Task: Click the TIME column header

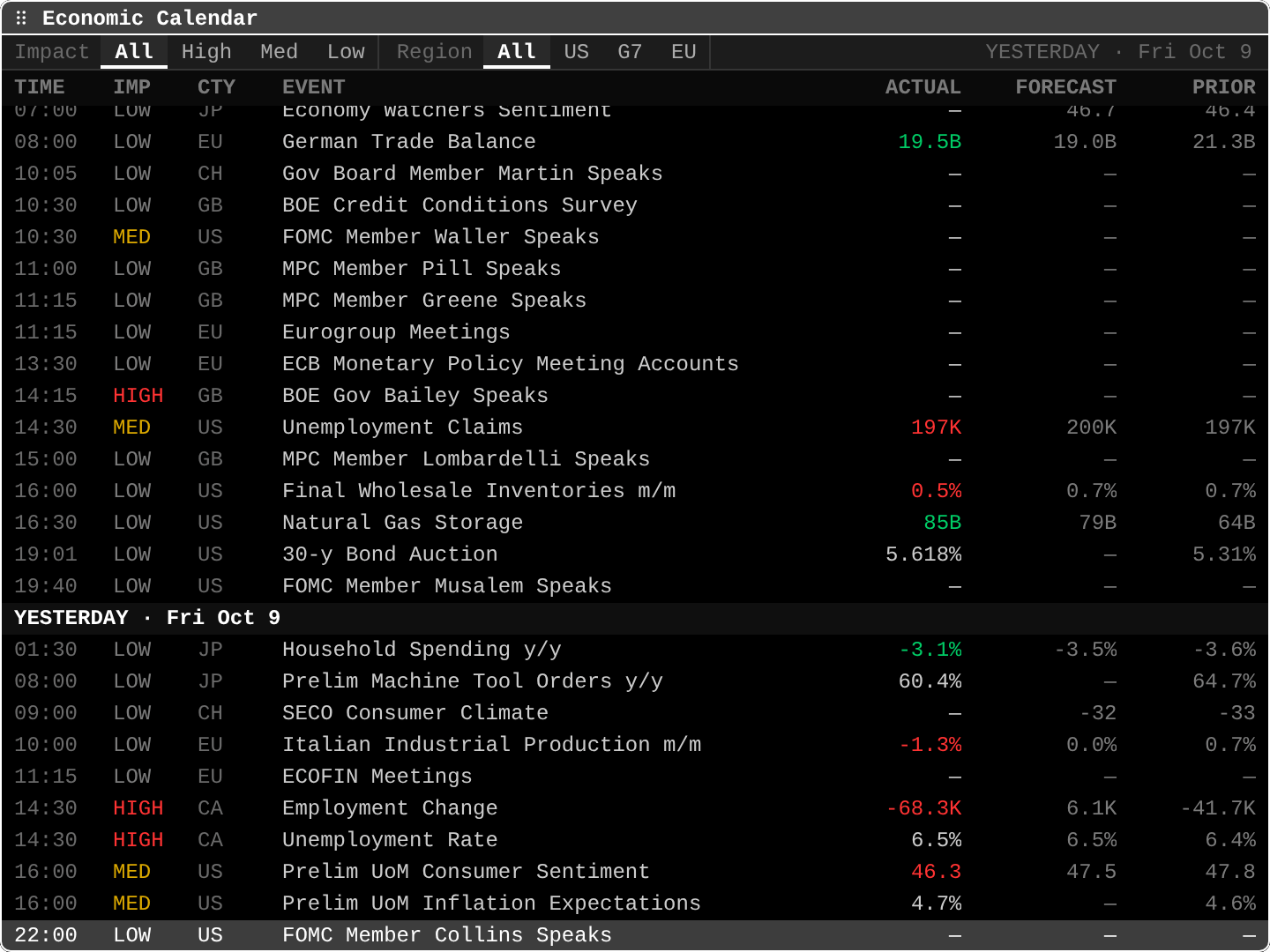Action: pyautogui.click(x=40, y=87)
